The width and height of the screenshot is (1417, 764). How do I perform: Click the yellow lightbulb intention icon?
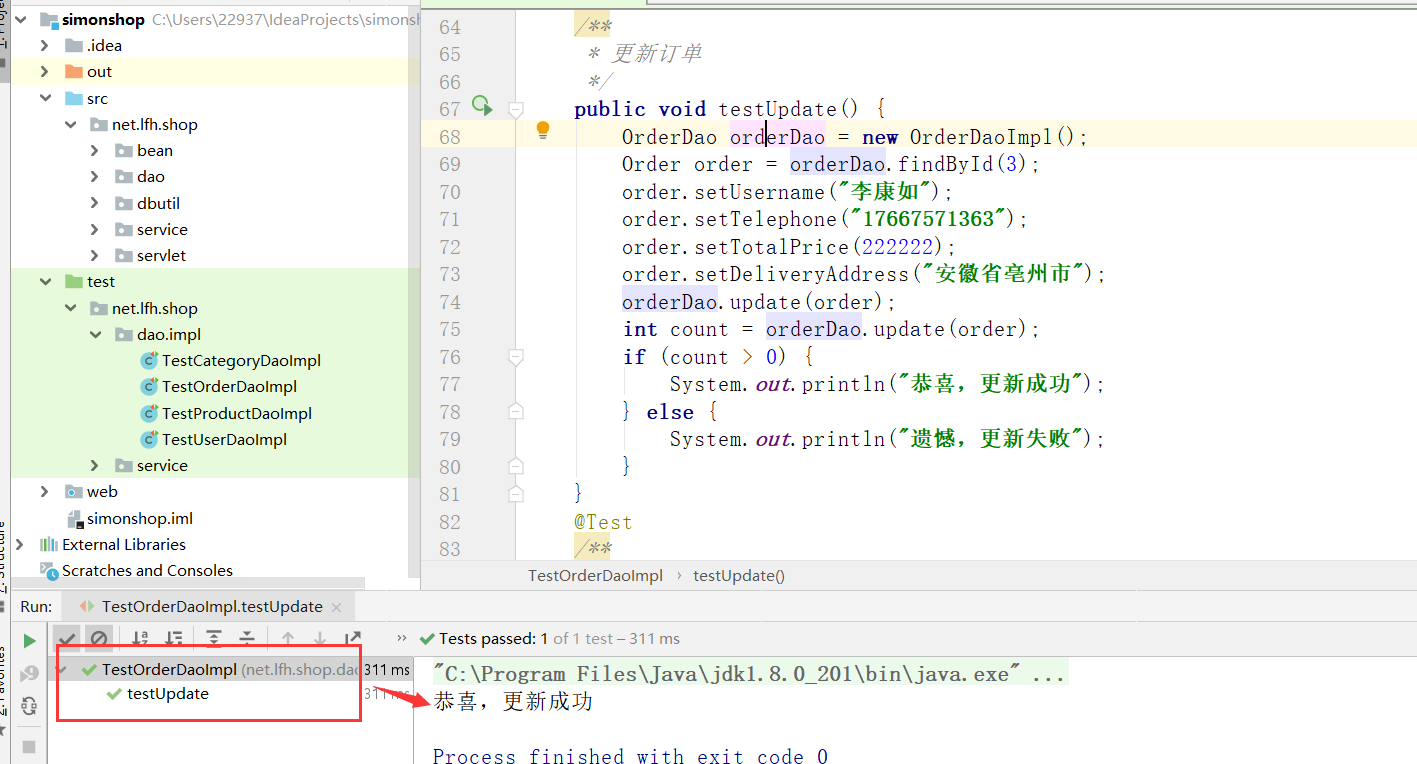click(x=543, y=130)
